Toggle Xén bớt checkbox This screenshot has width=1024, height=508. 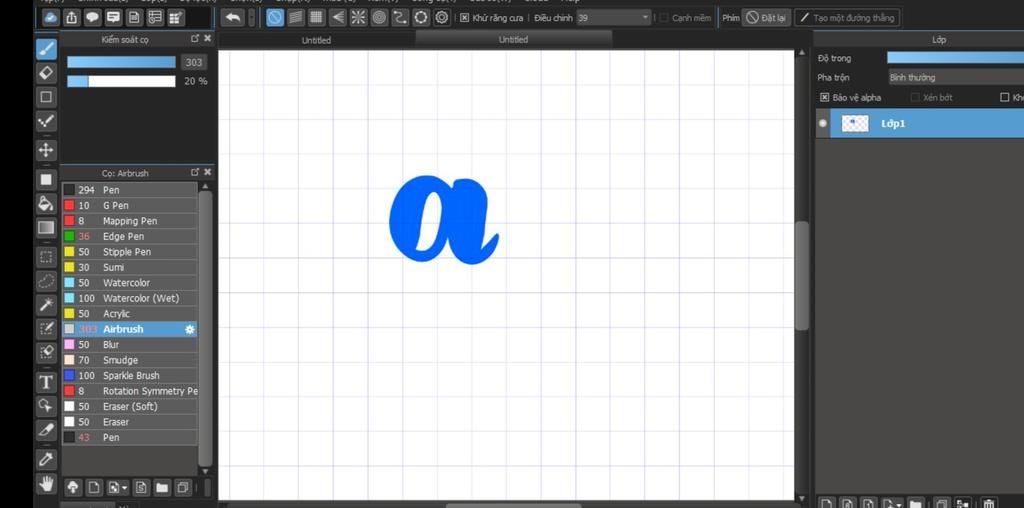(915, 97)
